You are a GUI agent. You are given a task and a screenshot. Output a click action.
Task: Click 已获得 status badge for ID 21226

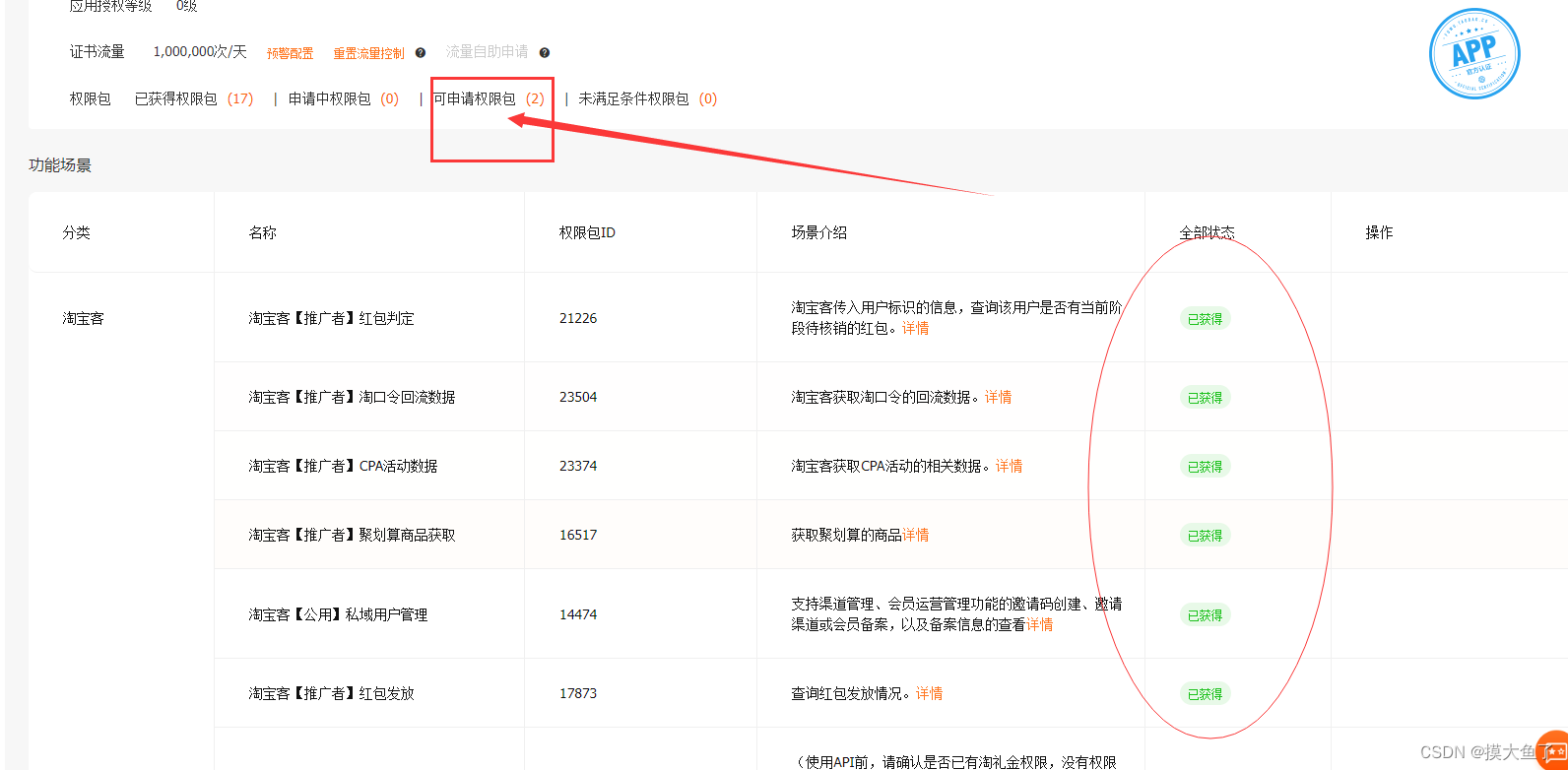pyautogui.click(x=1205, y=319)
